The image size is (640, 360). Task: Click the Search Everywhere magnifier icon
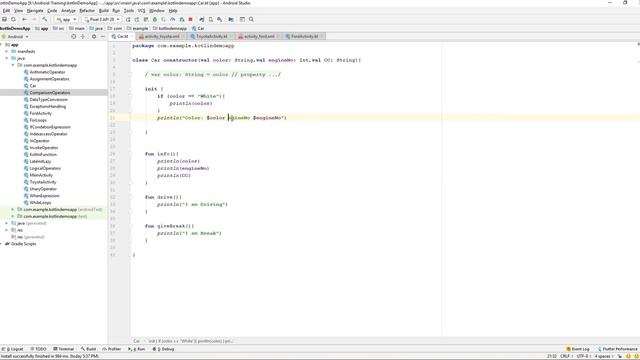251,19
